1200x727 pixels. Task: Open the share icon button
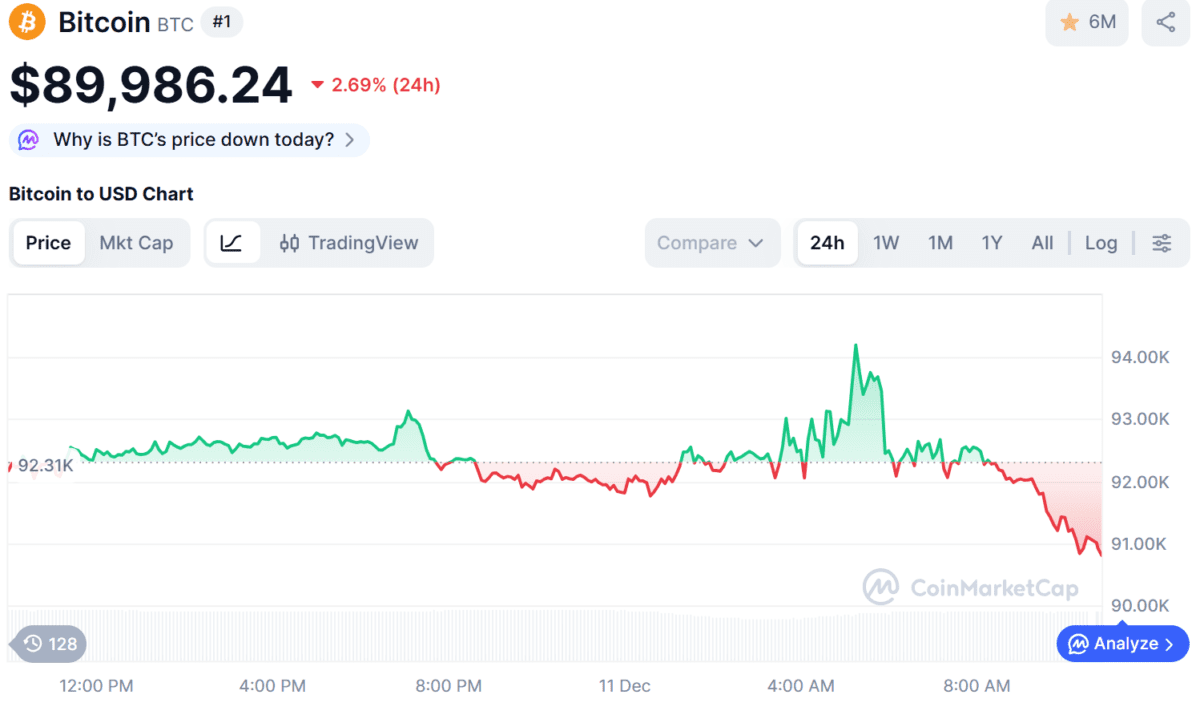click(1165, 22)
